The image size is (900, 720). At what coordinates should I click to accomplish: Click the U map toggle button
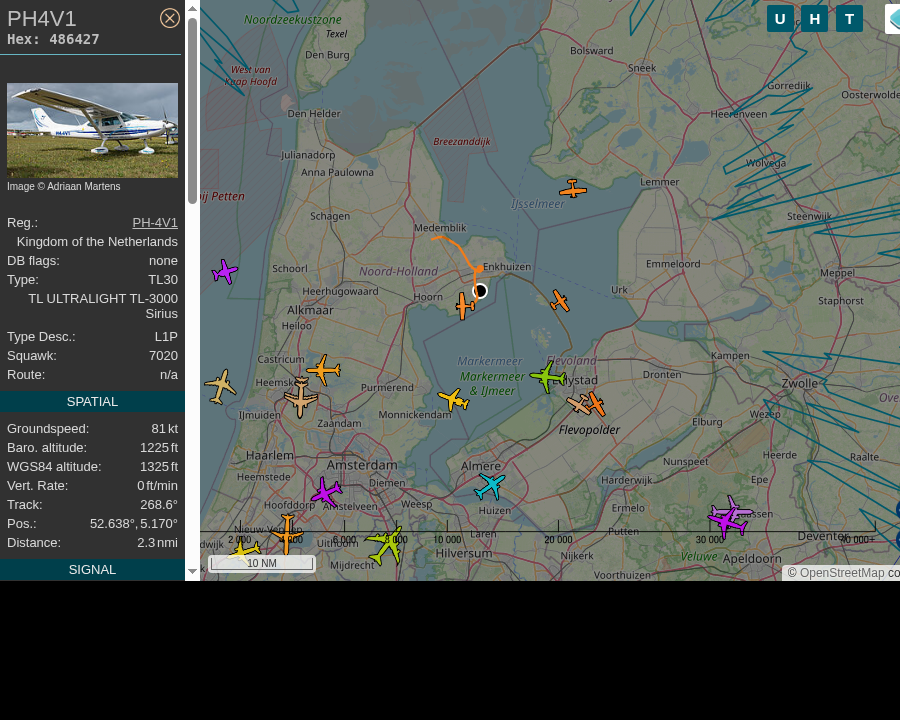[x=780, y=19]
